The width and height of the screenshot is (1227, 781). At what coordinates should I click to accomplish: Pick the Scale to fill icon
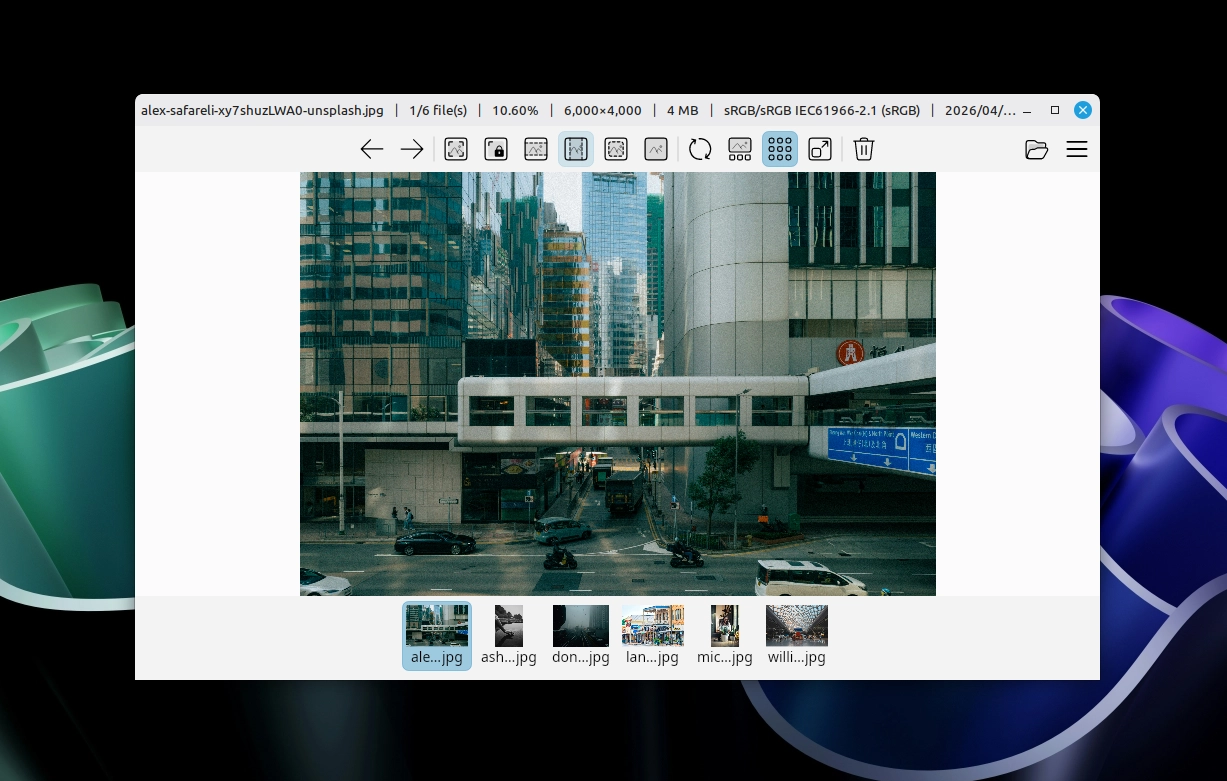(656, 150)
